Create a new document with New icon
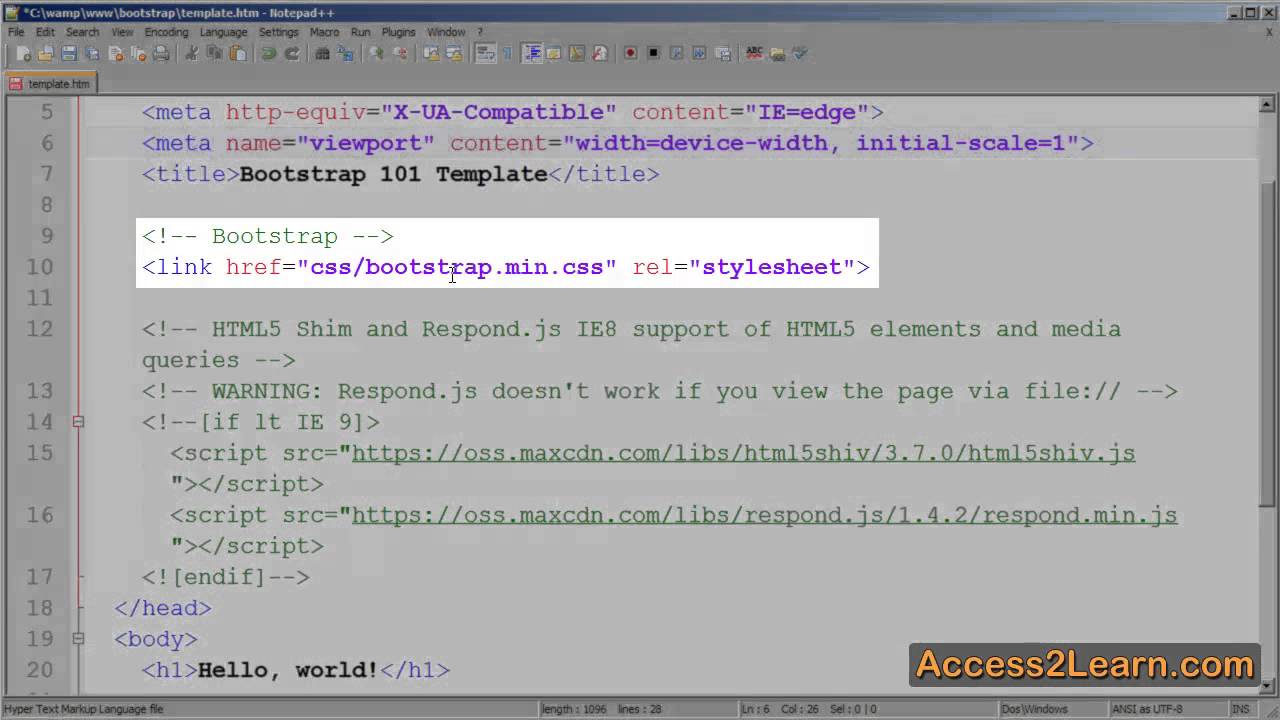This screenshot has height=720, width=1280. [x=23, y=53]
